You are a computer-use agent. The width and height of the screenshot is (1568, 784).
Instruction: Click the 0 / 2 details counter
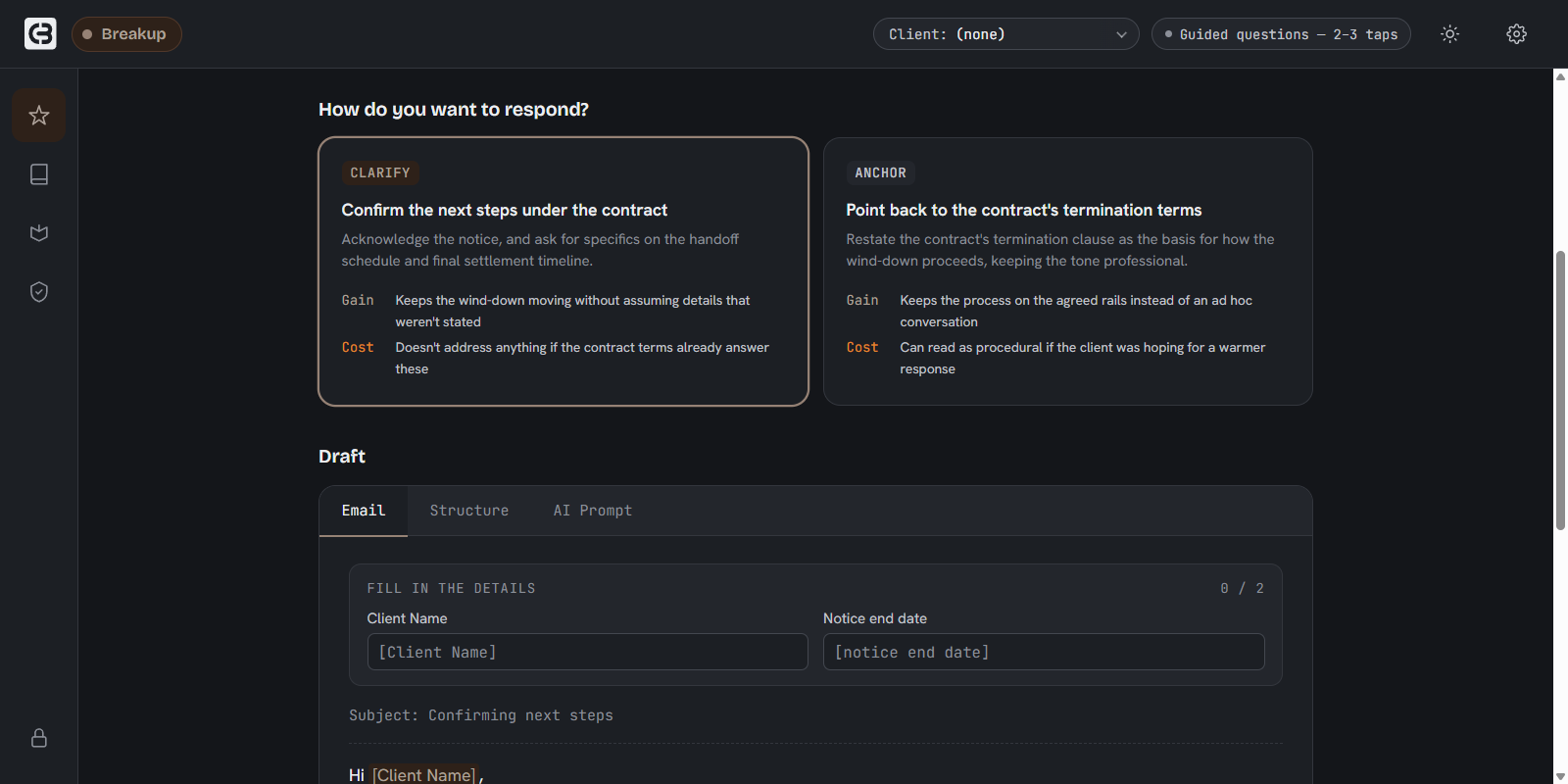coord(1242,588)
